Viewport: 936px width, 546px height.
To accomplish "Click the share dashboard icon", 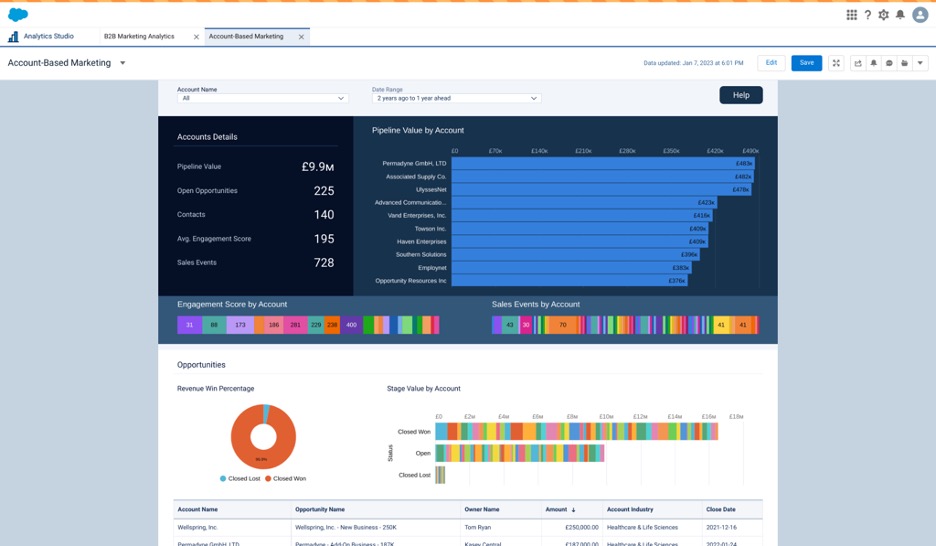I will 858,63.
